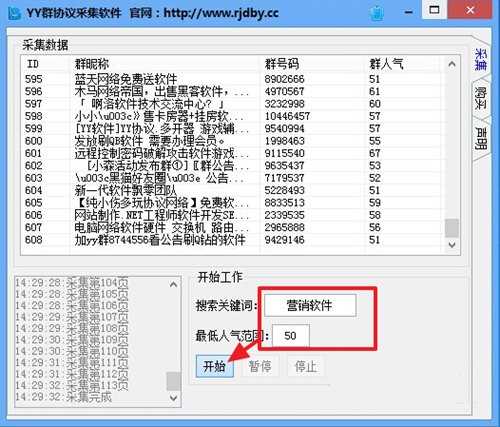Select row 603 黑猫好友圈

click(x=232, y=178)
